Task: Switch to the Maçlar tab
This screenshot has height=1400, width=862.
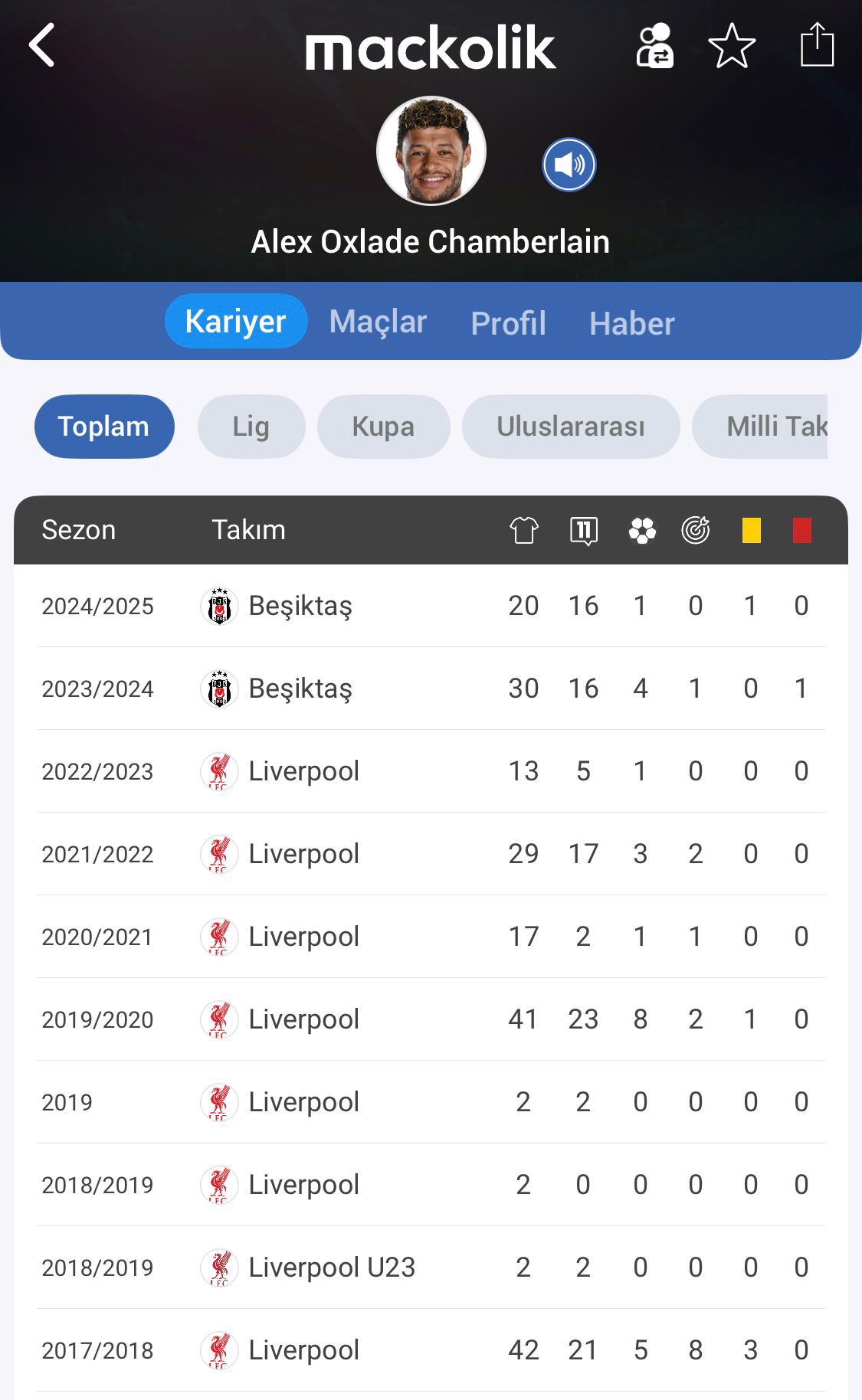Action: click(378, 322)
